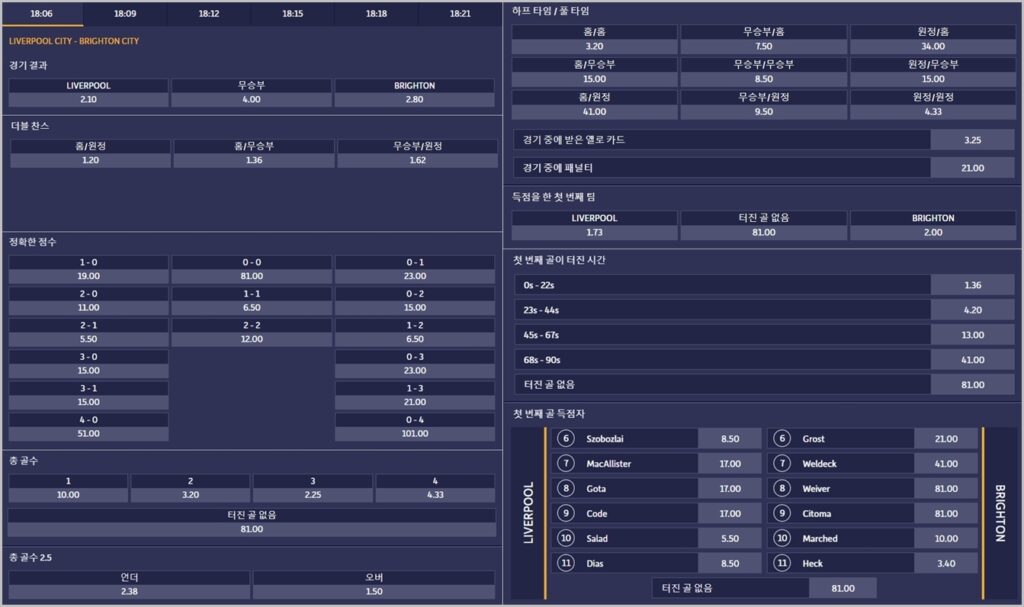Choose first goal time 68s - 90s at 41.00
Image resolution: width=1024 pixels, height=607 pixels.
764,359
